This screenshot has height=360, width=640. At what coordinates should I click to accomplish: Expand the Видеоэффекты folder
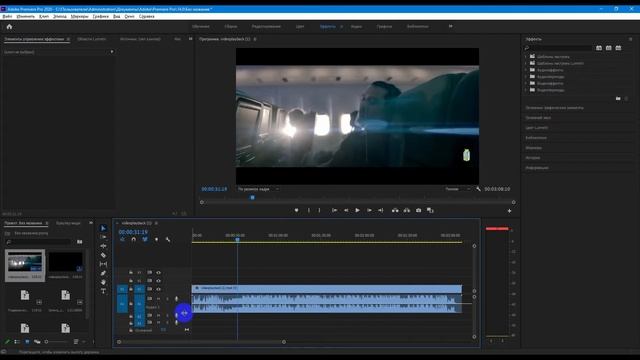pyautogui.click(x=526, y=83)
